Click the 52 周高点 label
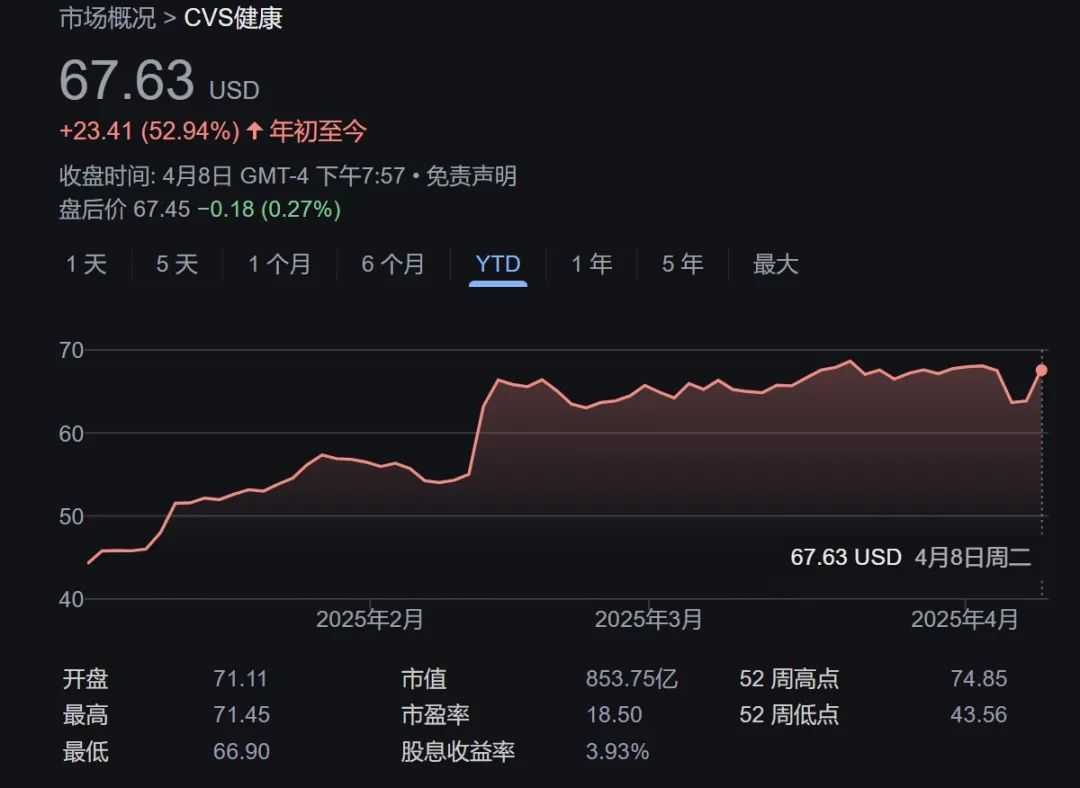Viewport: 1080px width, 788px height. click(789, 679)
